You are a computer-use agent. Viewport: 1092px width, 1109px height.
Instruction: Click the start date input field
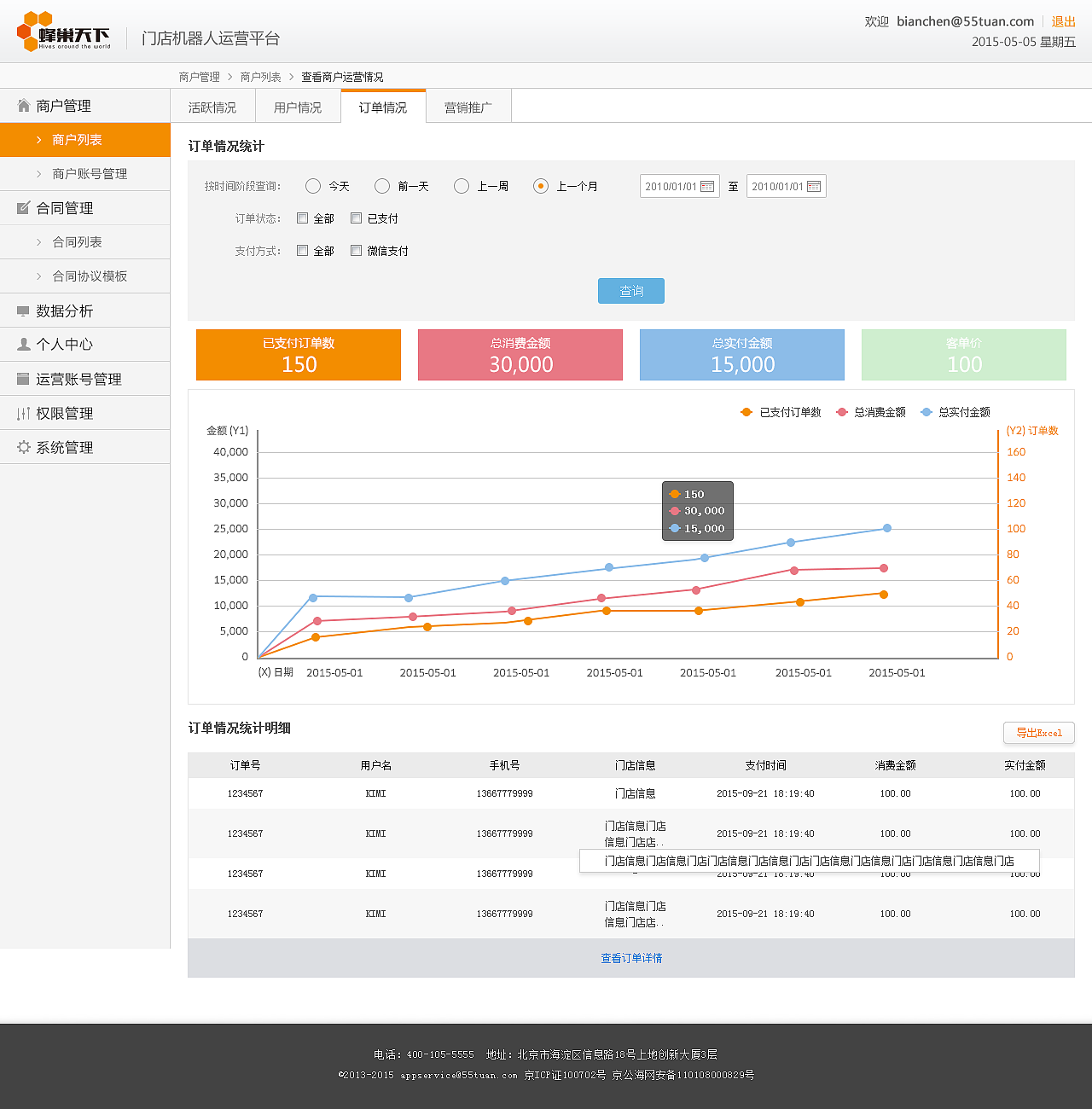(680, 186)
